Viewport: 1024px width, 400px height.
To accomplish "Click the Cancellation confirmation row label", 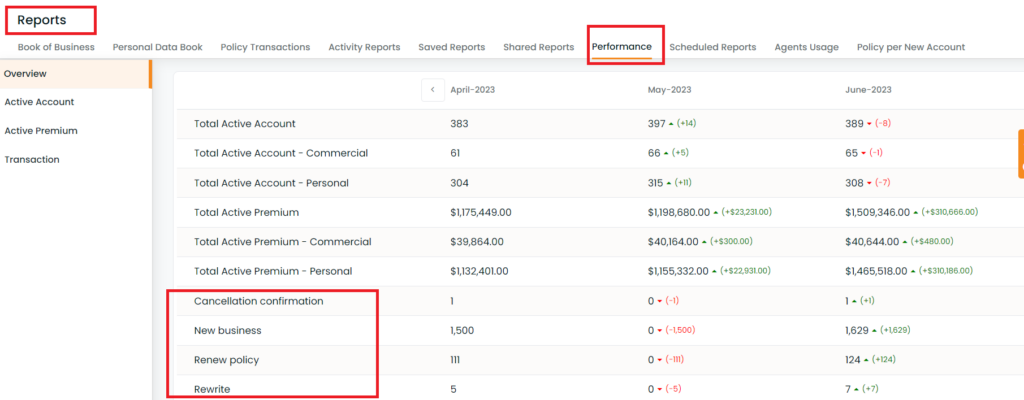I will click(259, 301).
